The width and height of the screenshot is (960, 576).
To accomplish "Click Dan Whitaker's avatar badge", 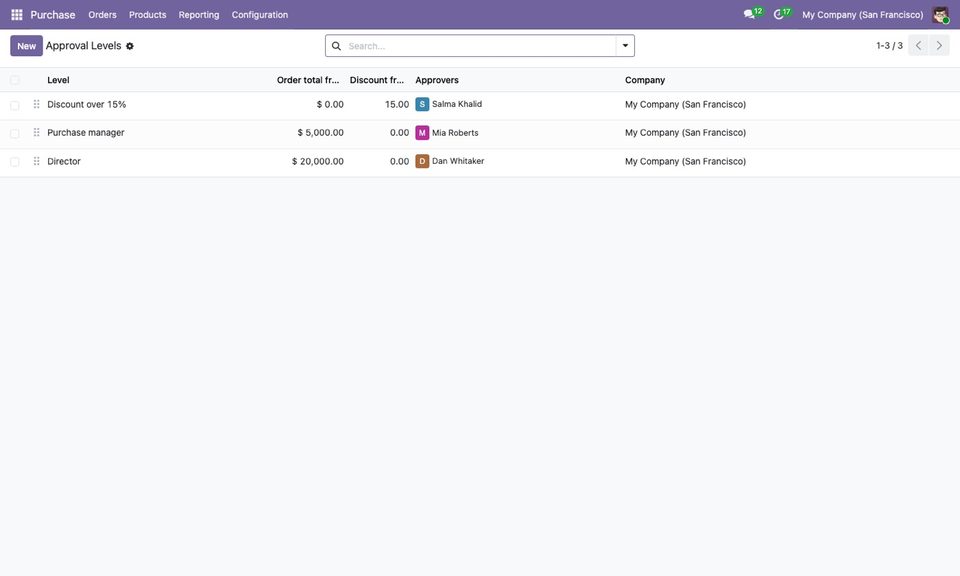I will click(x=422, y=162).
